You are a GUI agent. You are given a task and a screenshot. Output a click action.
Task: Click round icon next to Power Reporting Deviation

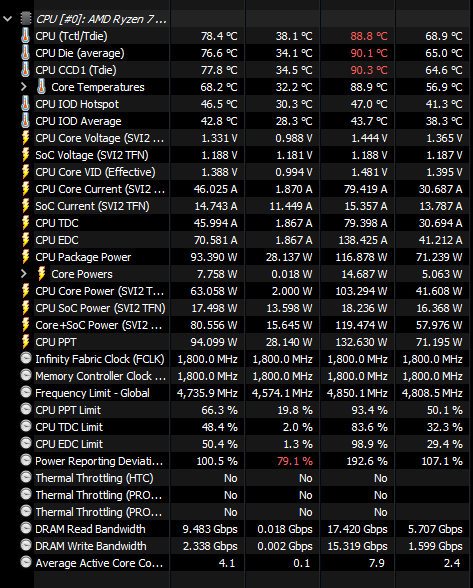tap(26, 460)
